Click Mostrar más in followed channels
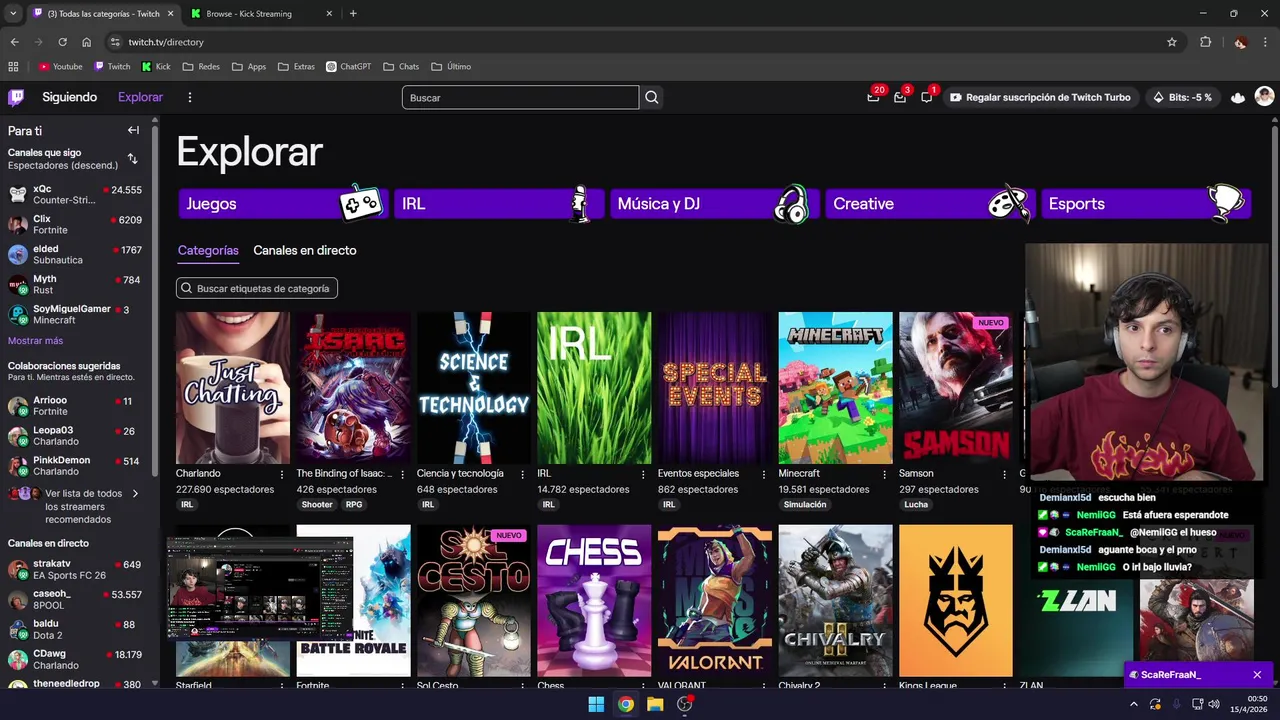 point(36,341)
